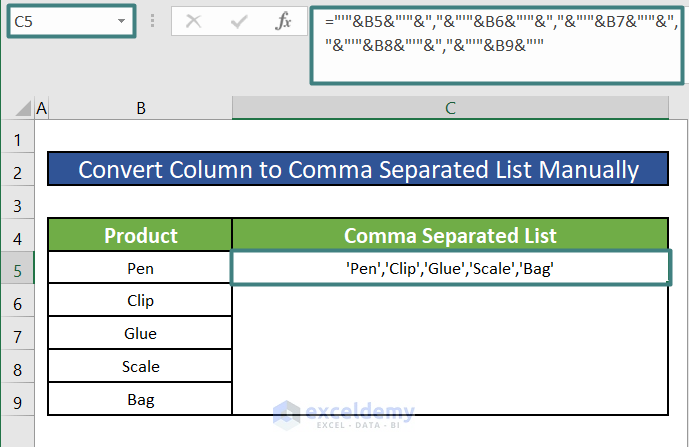Click the Product header cell
Viewport: 689px width, 447px height.
pos(141,236)
